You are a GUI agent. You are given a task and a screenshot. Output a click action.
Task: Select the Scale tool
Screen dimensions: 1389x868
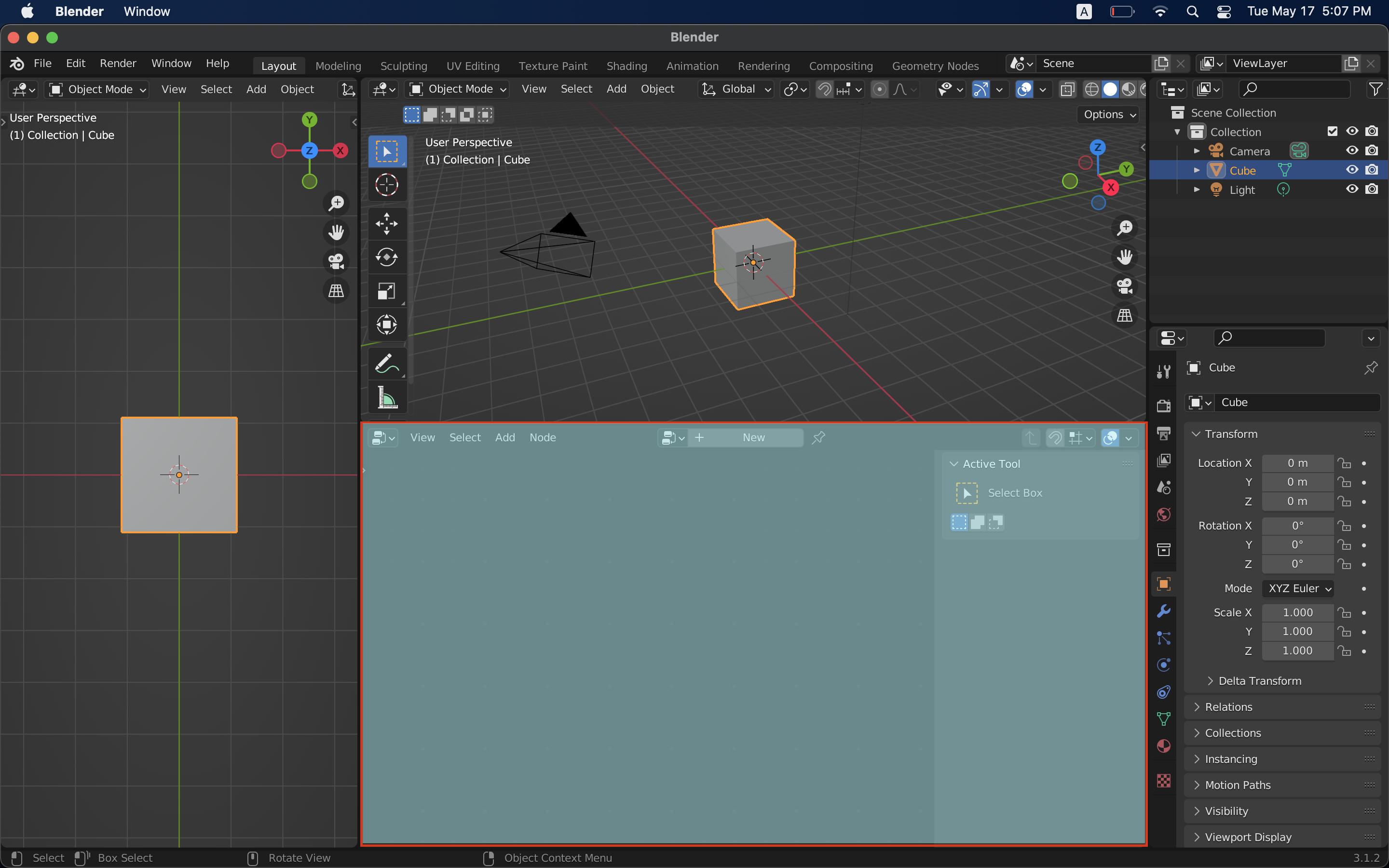point(386,291)
